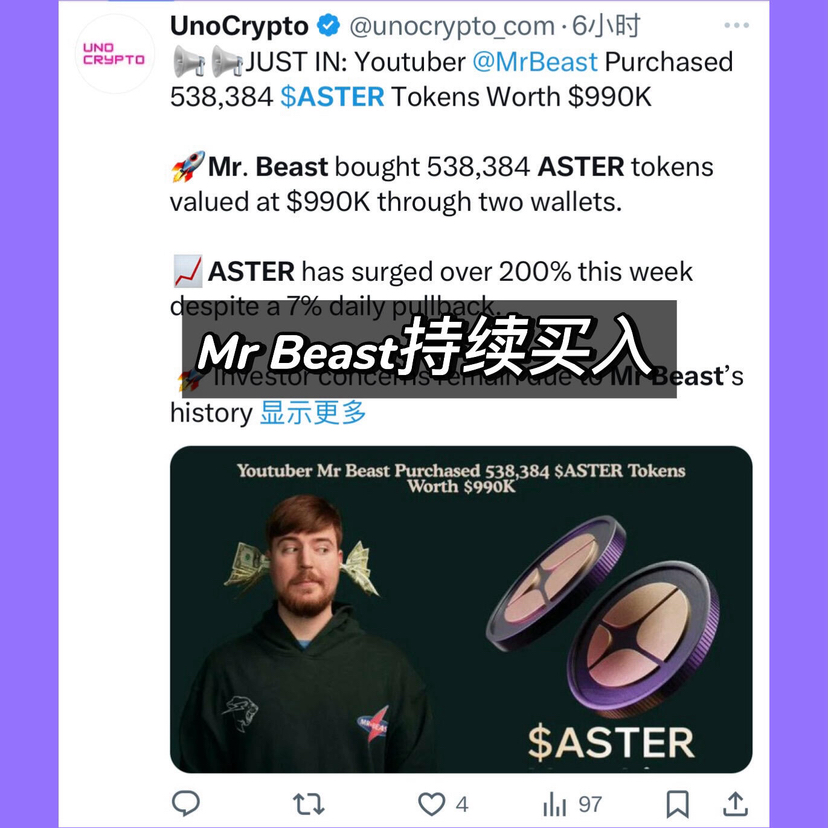Click the blue verified badge

tap(328, 26)
